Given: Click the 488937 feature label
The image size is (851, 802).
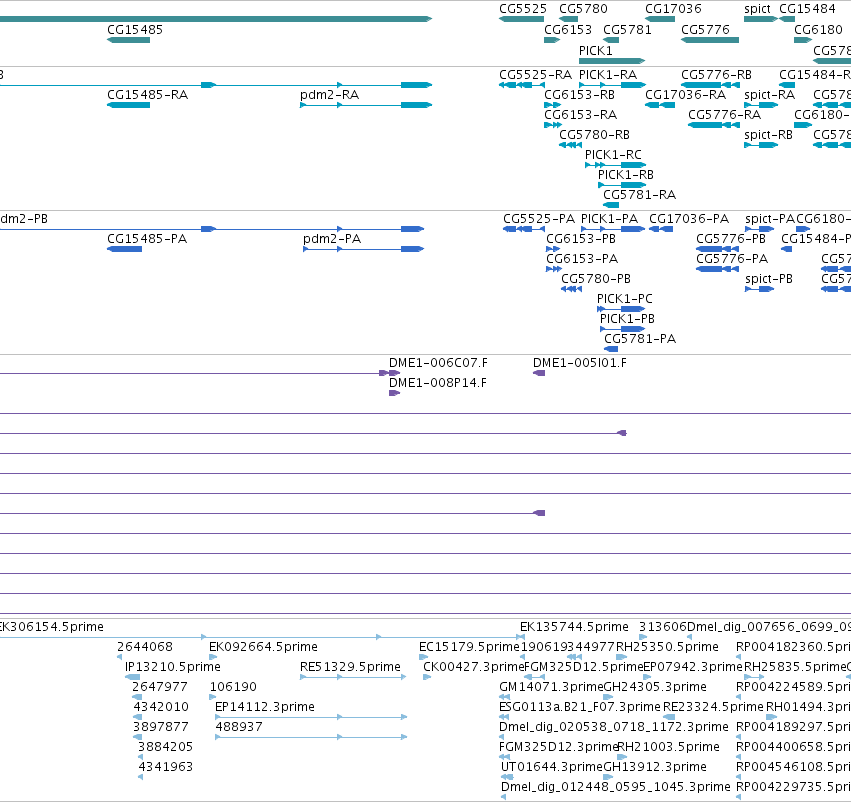Looking at the screenshot, I should click(239, 727).
